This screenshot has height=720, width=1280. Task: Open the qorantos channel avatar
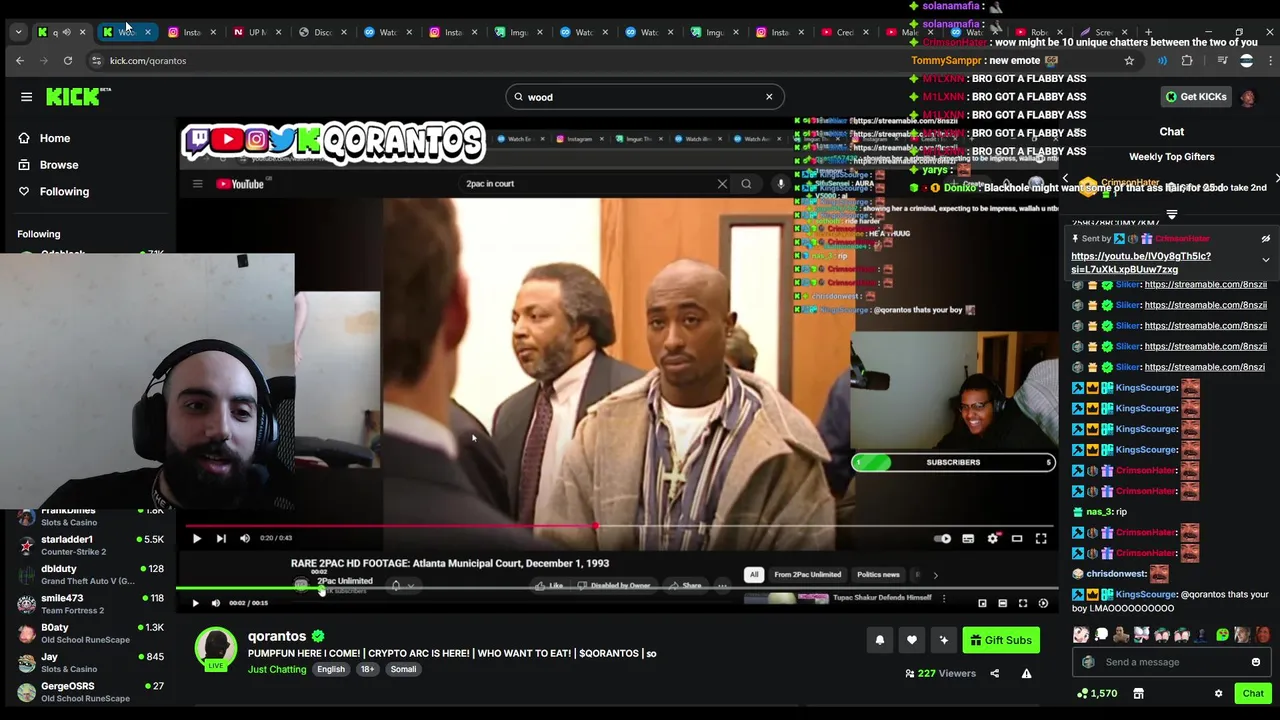point(215,648)
